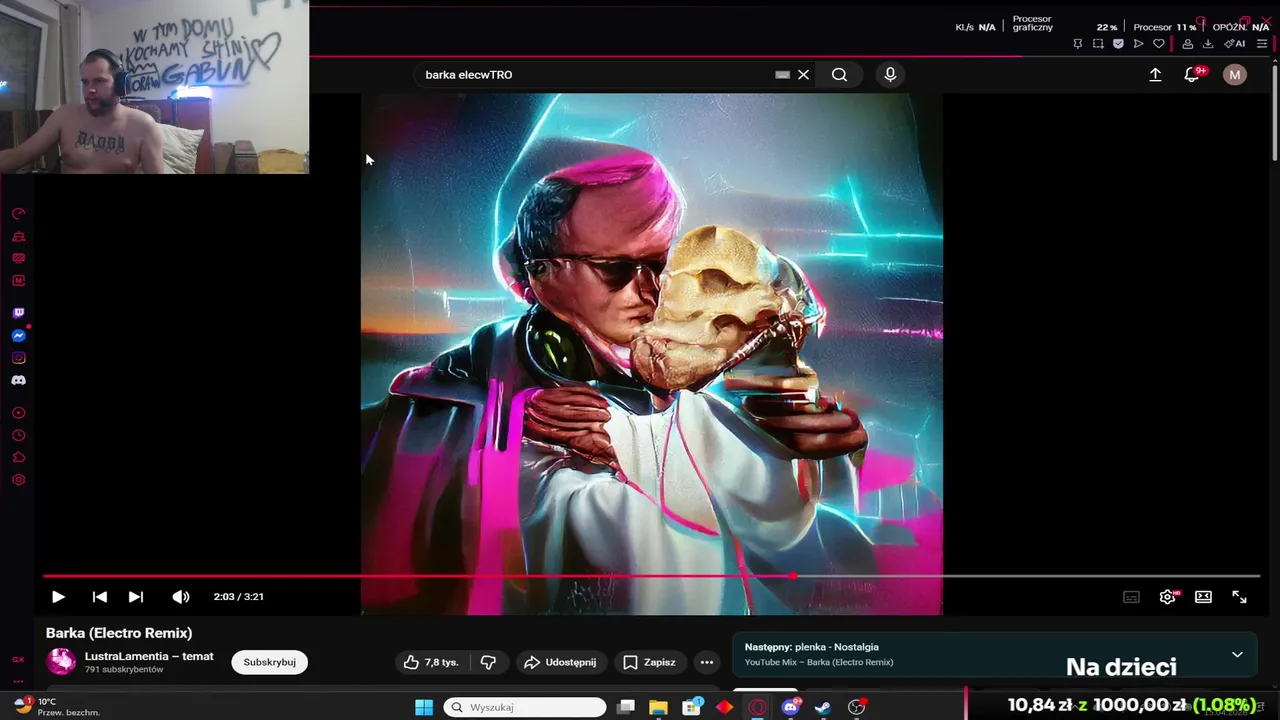Image resolution: width=1280 pixels, height=720 pixels.
Task: Use the page vertical scrollbar
Action: pos(1274,113)
